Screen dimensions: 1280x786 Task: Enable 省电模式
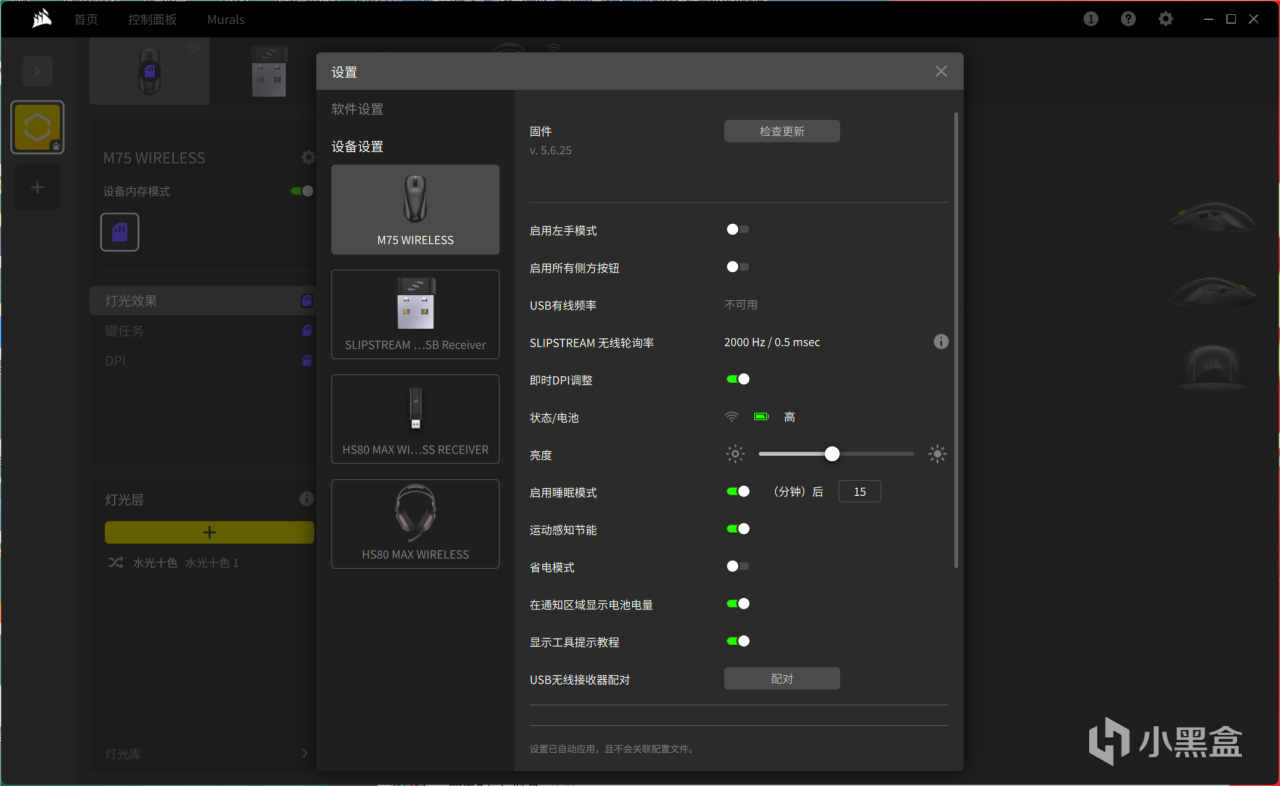(738, 566)
